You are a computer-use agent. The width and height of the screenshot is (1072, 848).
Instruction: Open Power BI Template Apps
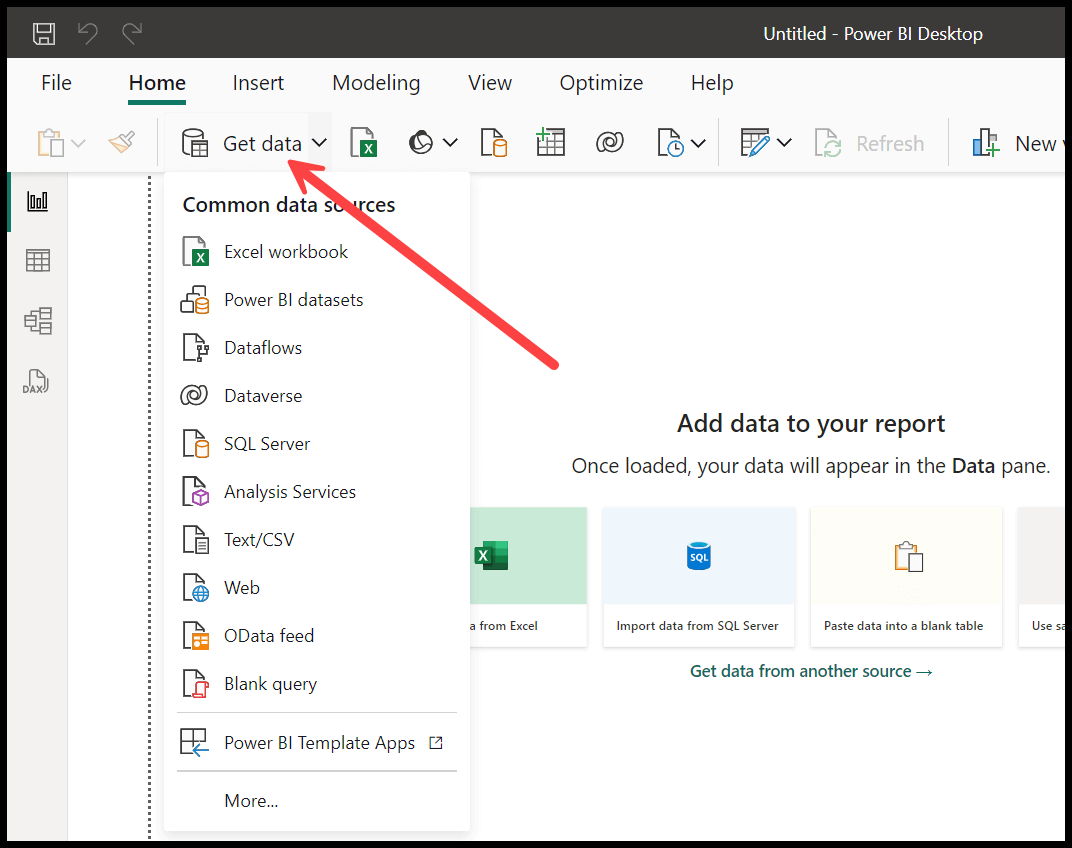[317, 743]
